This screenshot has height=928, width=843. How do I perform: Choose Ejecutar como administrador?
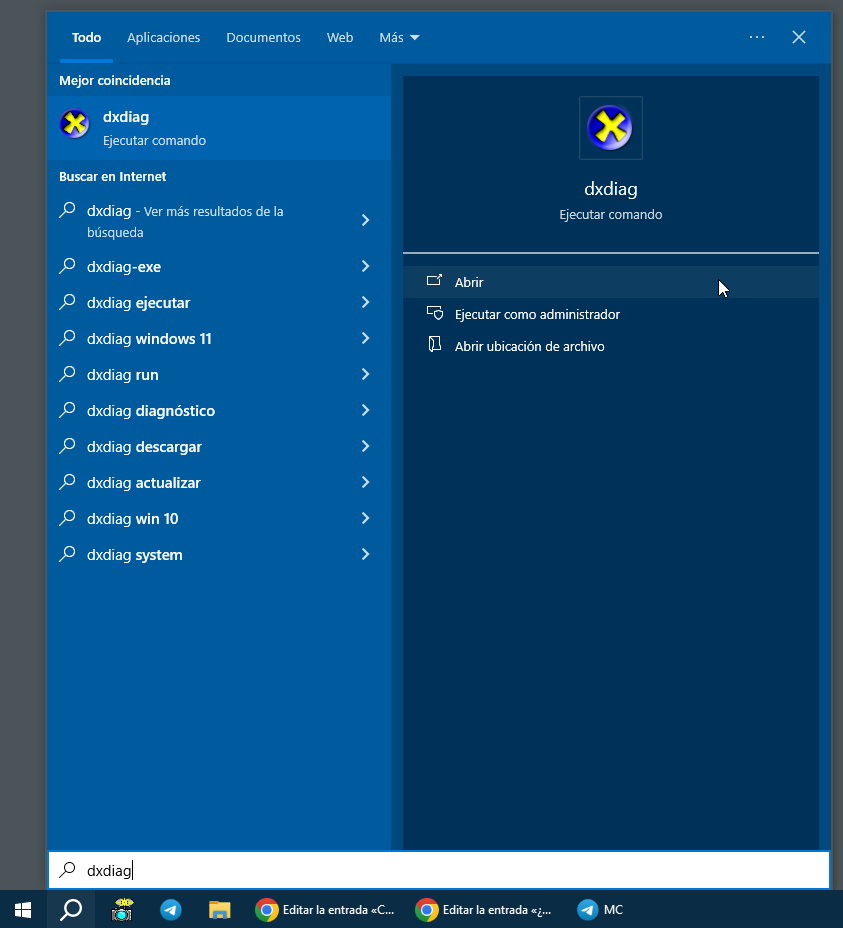[x=537, y=314]
